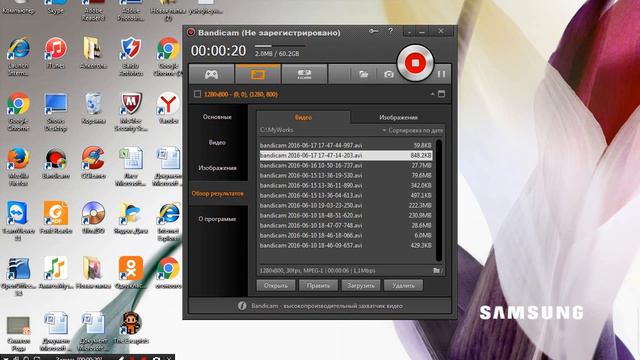Select file bandicam 2016-06-17 17-47-44-997.avi
The image size is (640, 360).
click(x=346, y=145)
